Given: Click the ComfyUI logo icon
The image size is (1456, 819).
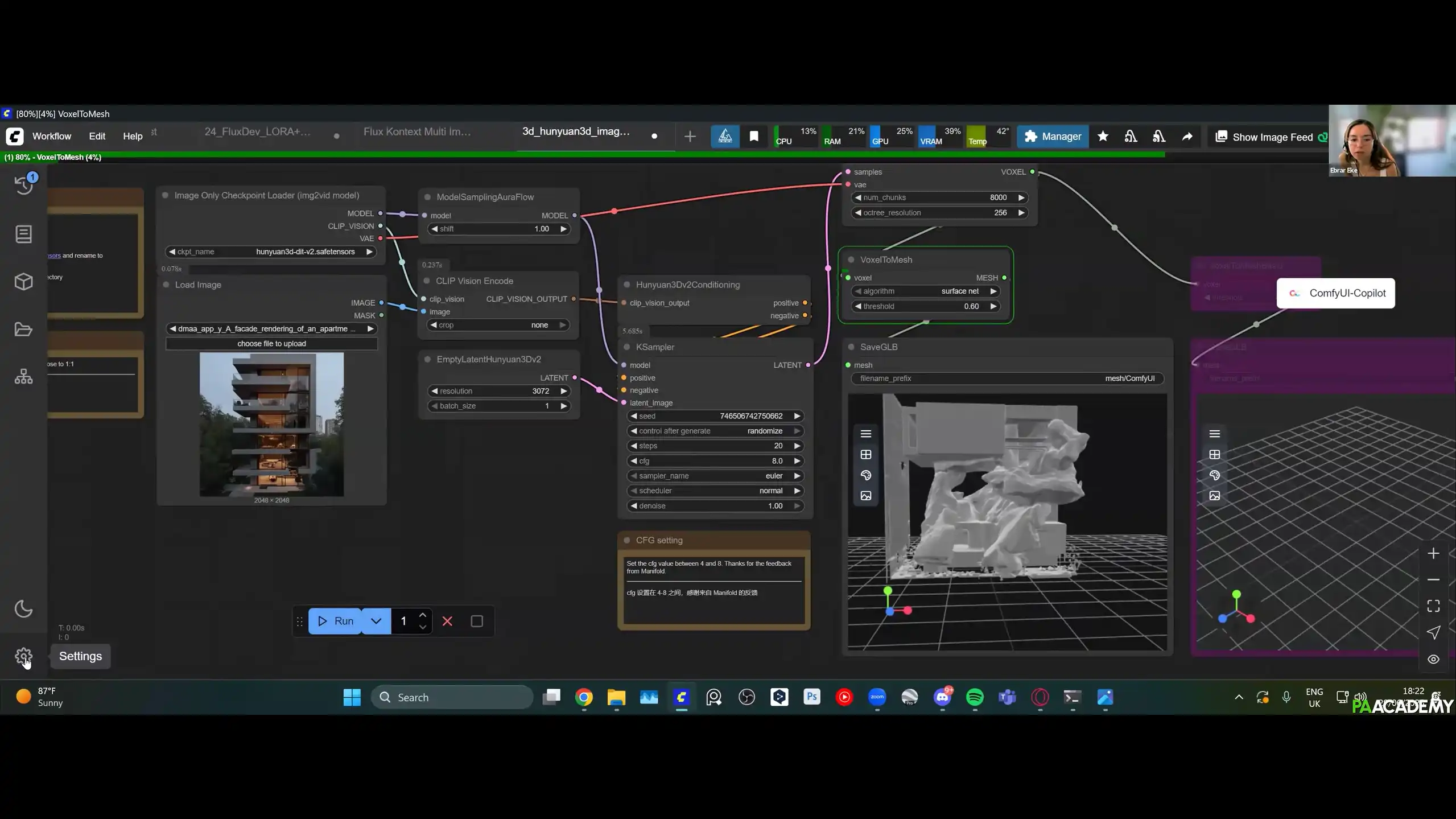Looking at the screenshot, I should [14, 136].
